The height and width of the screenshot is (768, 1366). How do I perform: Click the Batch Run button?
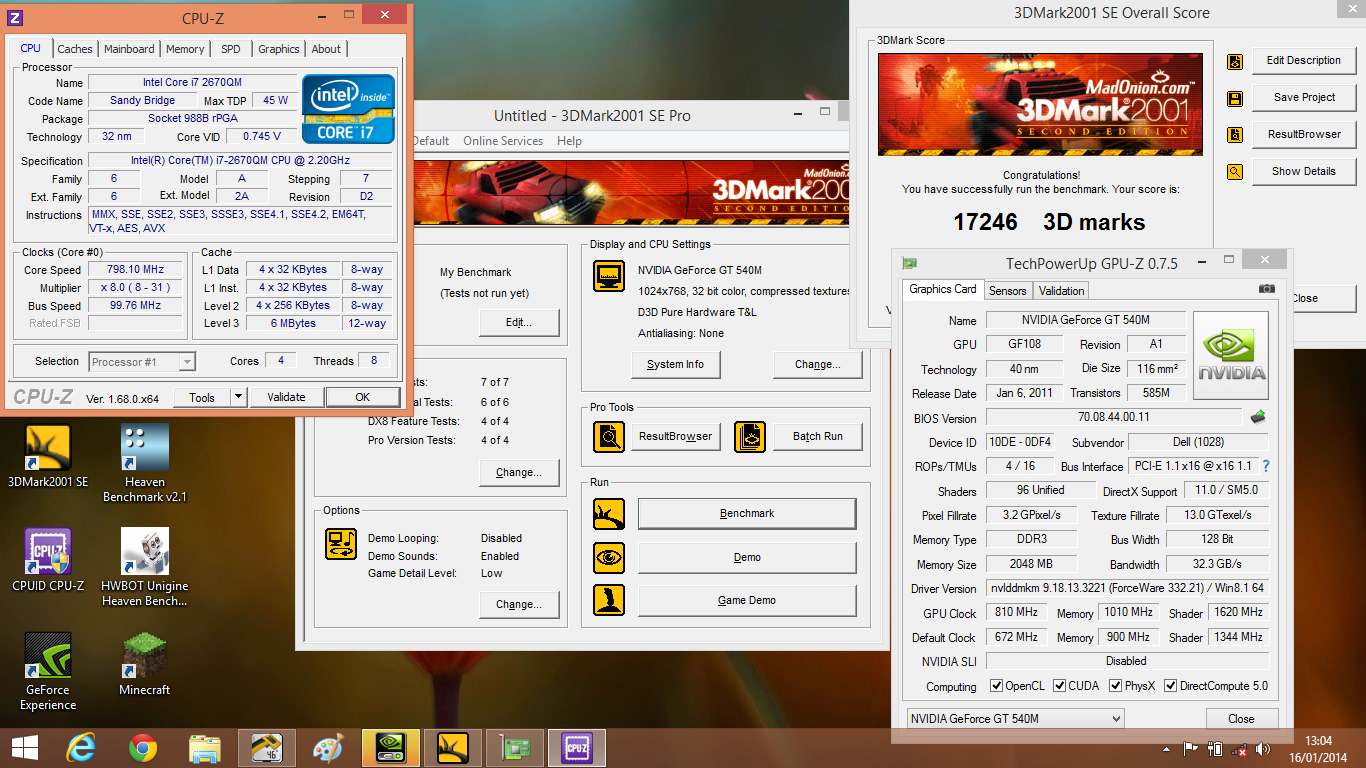pyautogui.click(x=817, y=436)
